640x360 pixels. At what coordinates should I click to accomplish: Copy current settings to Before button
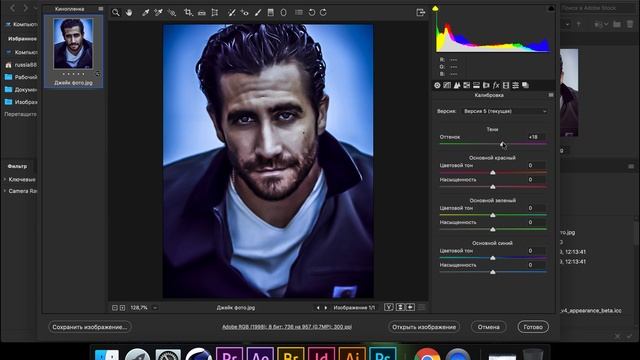411,307
